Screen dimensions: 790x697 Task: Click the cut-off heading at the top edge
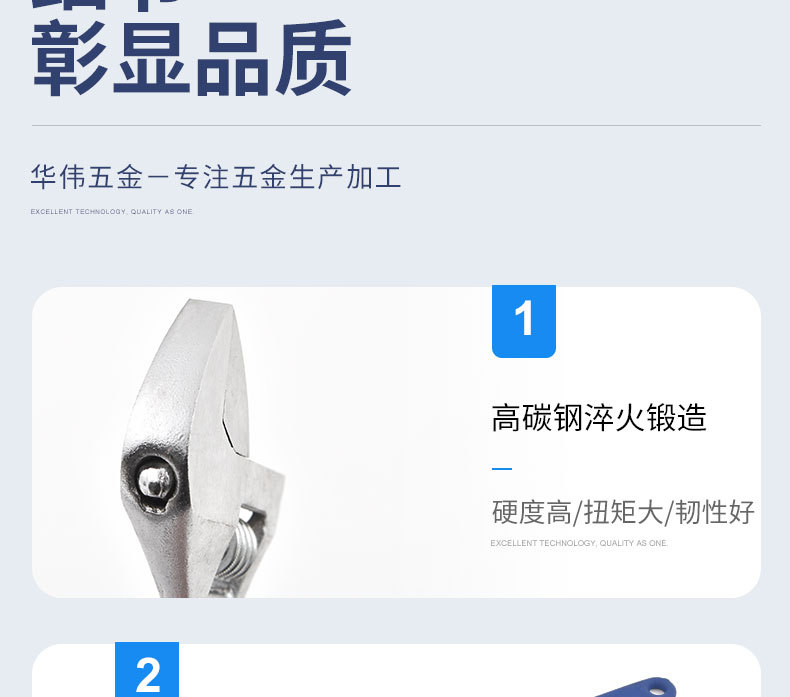tap(106, 5)
